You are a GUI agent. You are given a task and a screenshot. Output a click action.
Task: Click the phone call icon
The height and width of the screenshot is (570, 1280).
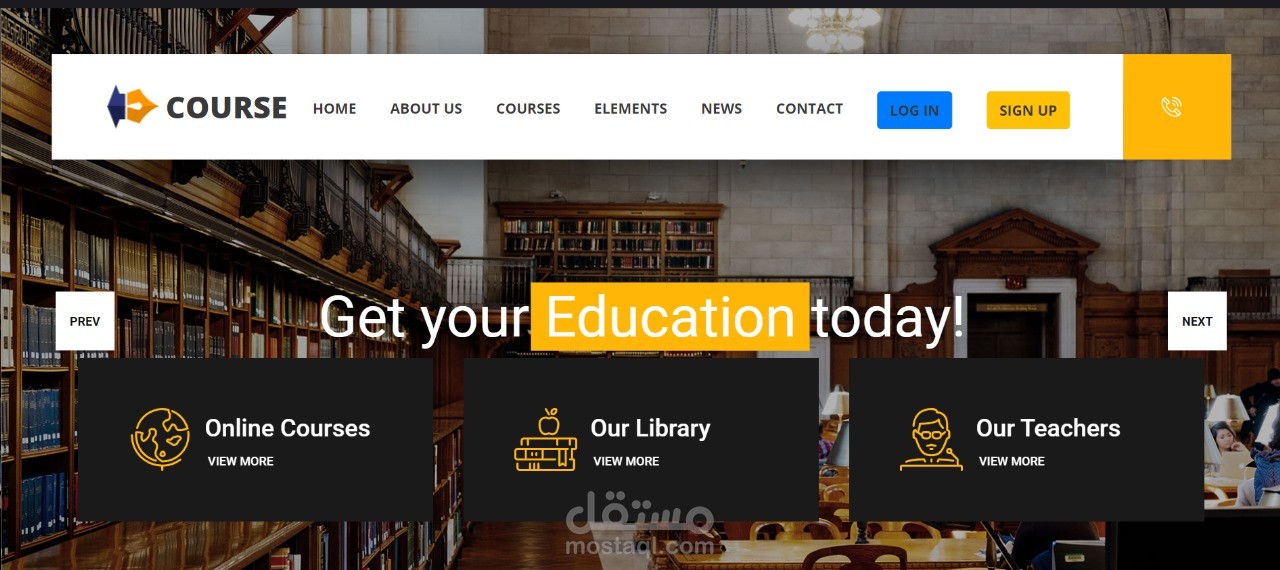point(1171,107)
